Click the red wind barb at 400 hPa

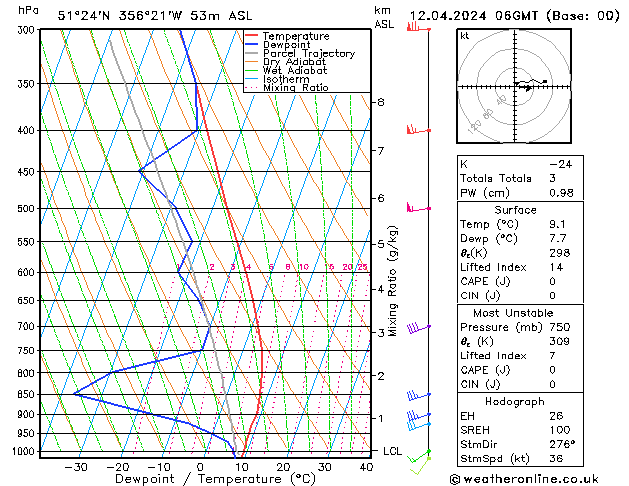(x=418, y=130)
